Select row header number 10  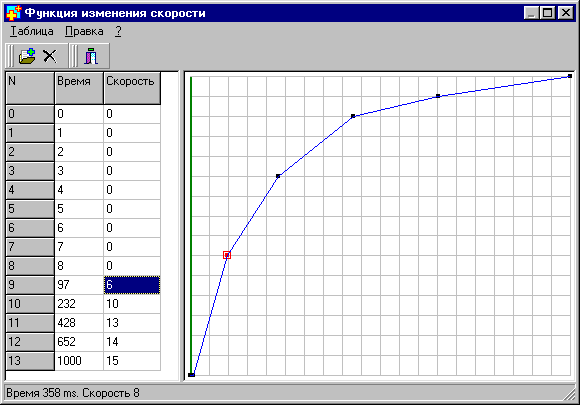pyautogui.click(x=30, y=304)
